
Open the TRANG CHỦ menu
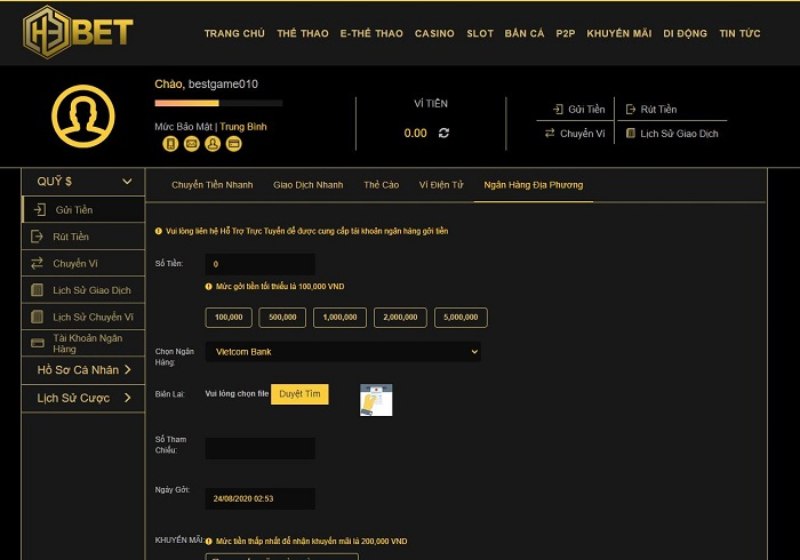tap(234, 34)
